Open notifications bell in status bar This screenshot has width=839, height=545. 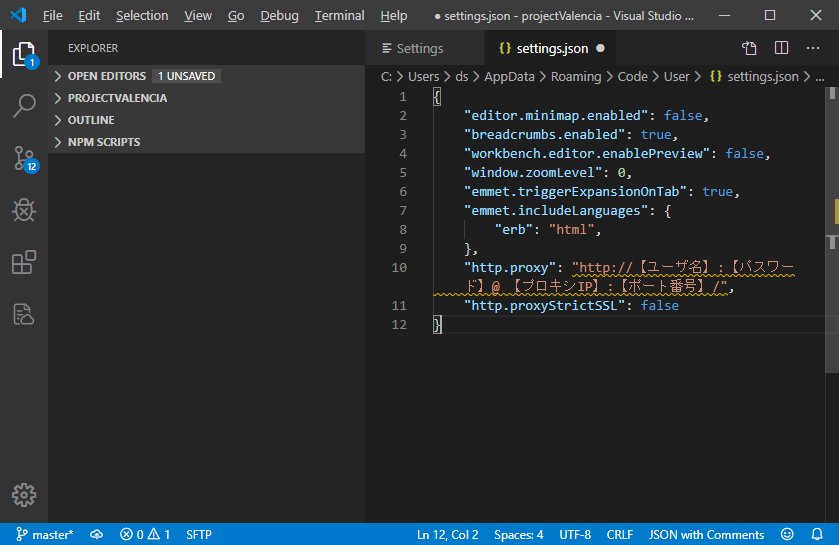point(817,535)
